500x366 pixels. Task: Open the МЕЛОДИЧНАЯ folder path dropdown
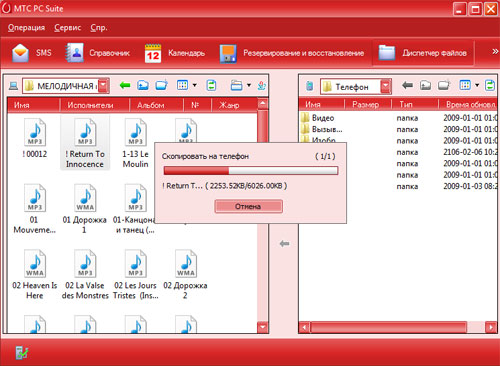tap(104, 86)
